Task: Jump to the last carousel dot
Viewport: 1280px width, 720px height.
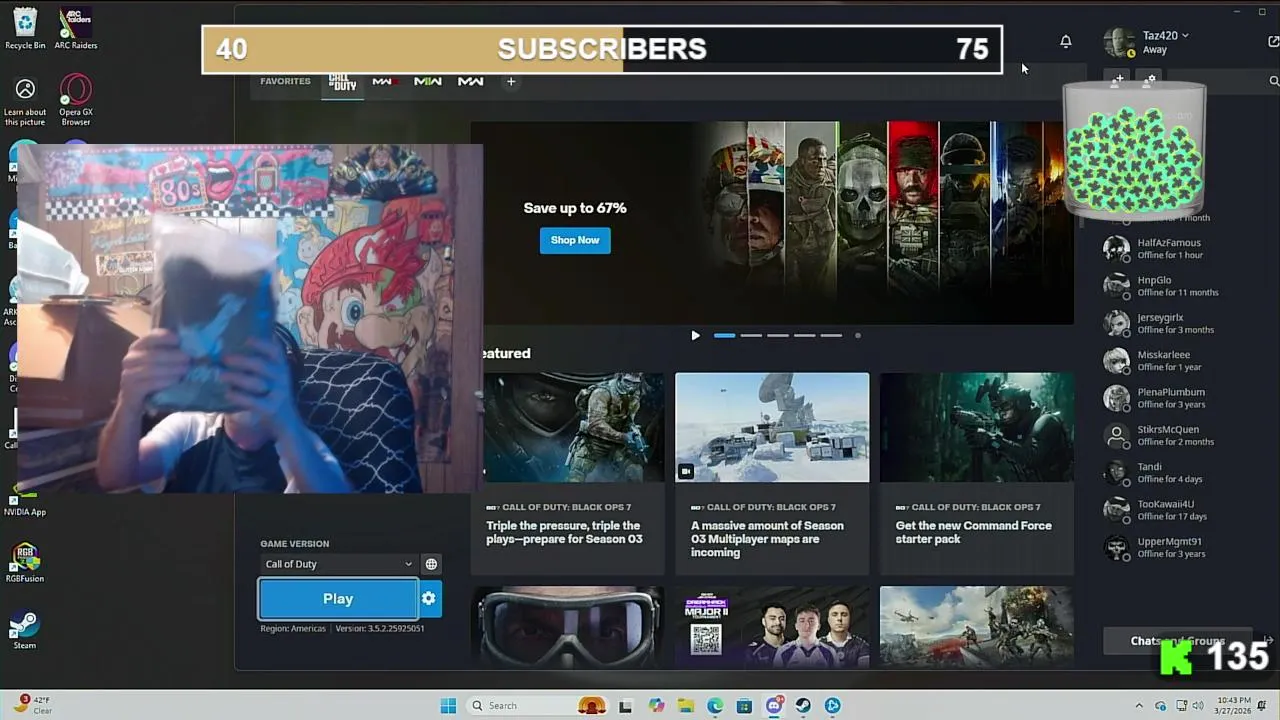Action: click(x=858, y=336)
